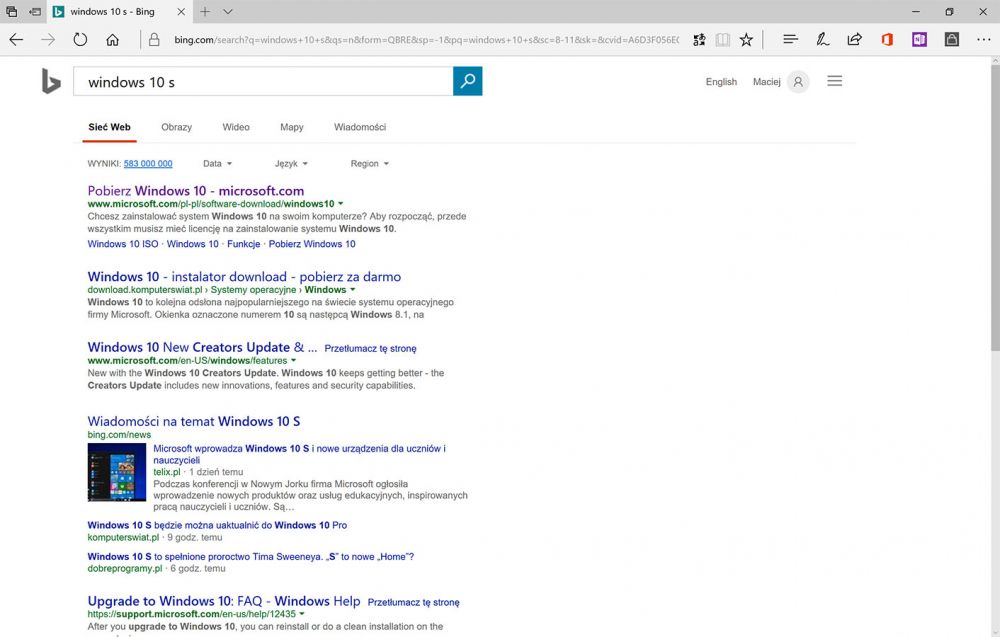This screenshot has height=637, width=1000.
Task: Select the Sieć Web tab
Action: [109, 128]
